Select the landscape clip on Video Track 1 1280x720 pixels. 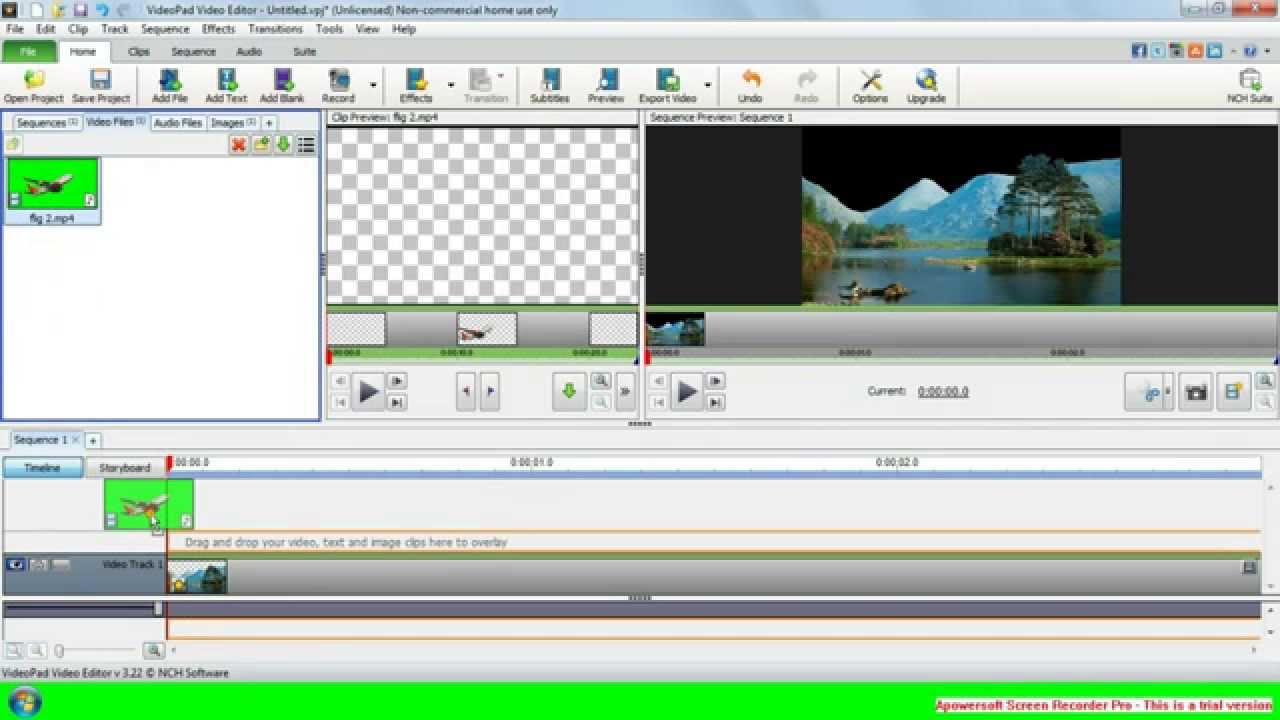[x=197, y=577]
